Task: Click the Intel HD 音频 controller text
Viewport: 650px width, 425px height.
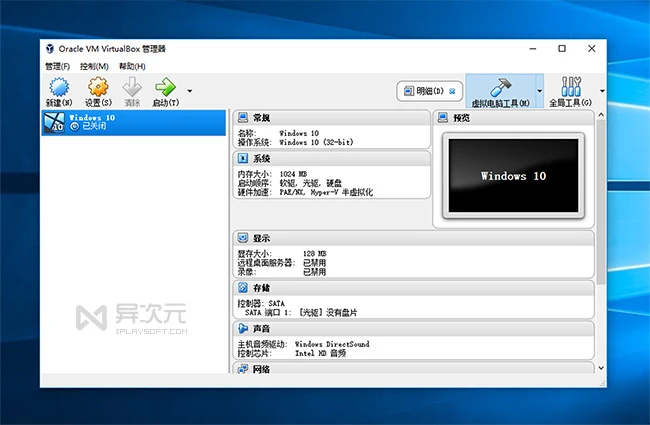Action: pos(320,353)
